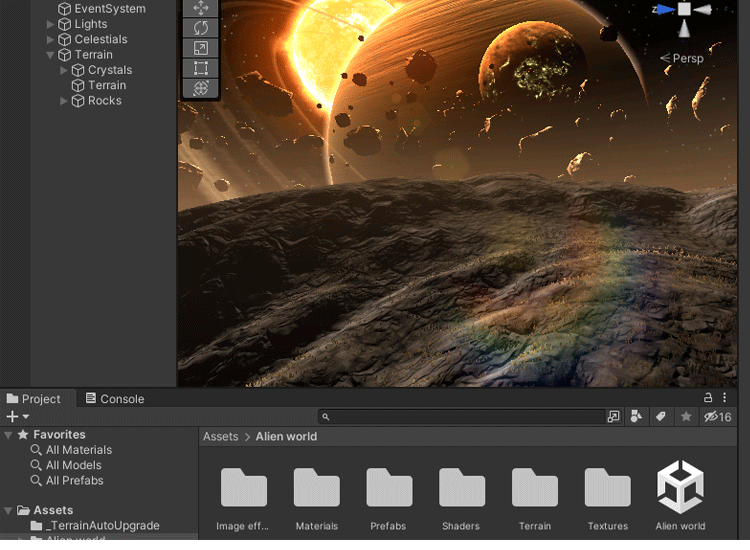Select the Rotate tool in scene toolbar

click(x=200, y=28)
